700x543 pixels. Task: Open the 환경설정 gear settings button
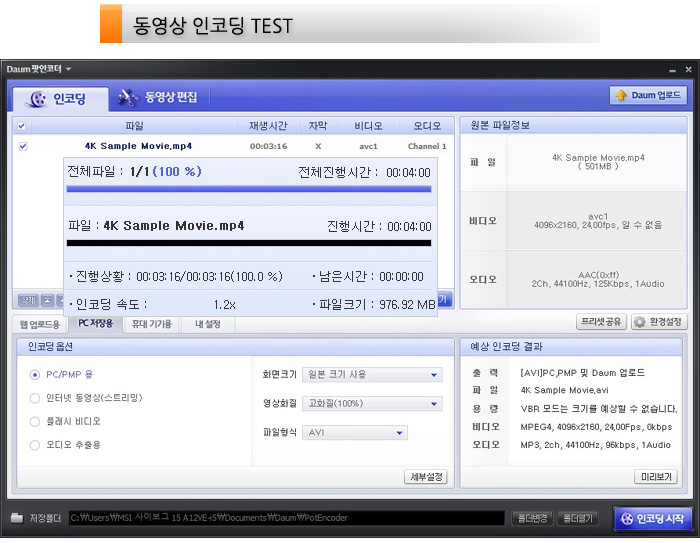(x=658, y=322)
